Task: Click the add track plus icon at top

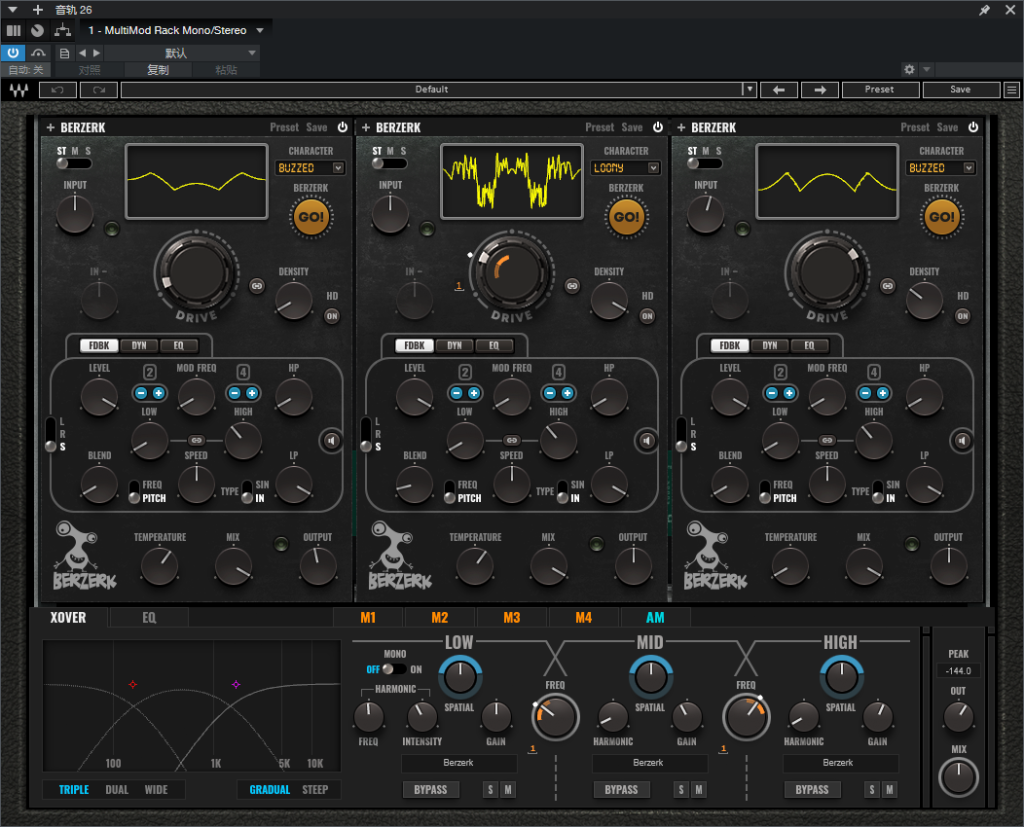Action: [x=38, y=10]
